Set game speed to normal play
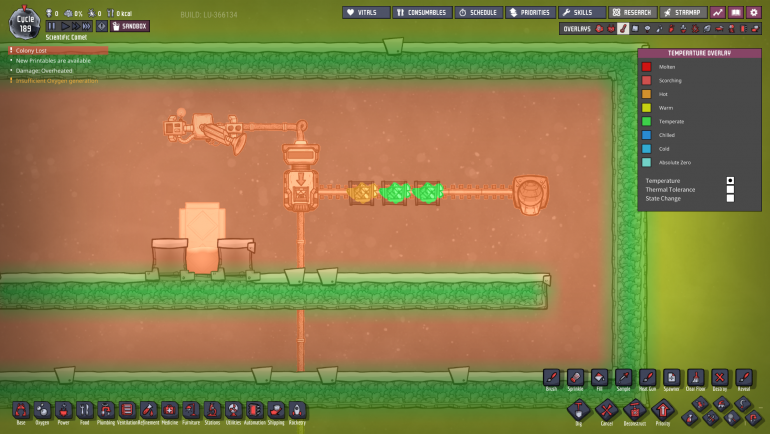Screen dimensions: 770x434 point(65,26)
